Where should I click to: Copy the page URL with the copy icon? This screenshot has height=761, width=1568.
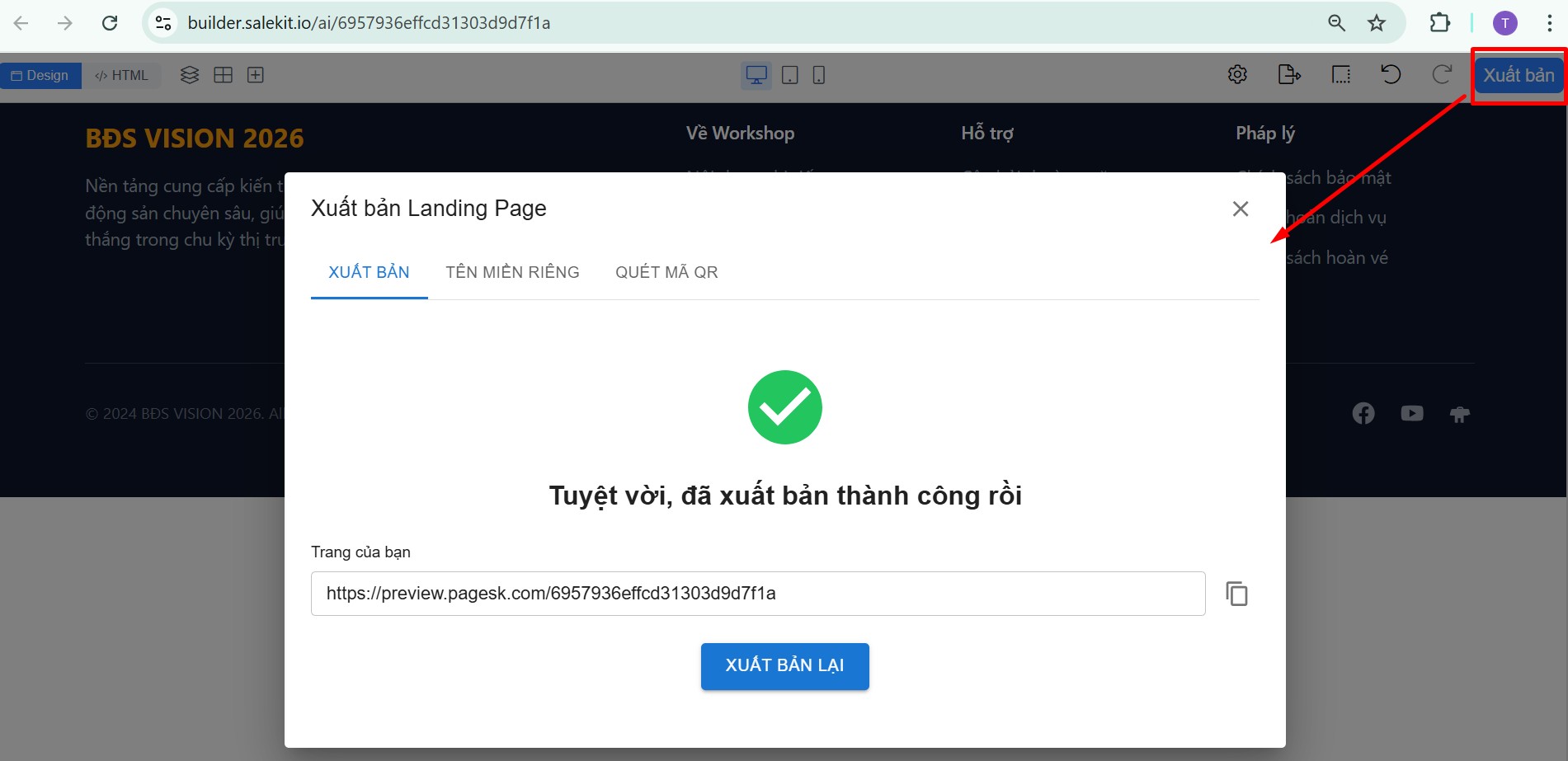point(1236,594)
